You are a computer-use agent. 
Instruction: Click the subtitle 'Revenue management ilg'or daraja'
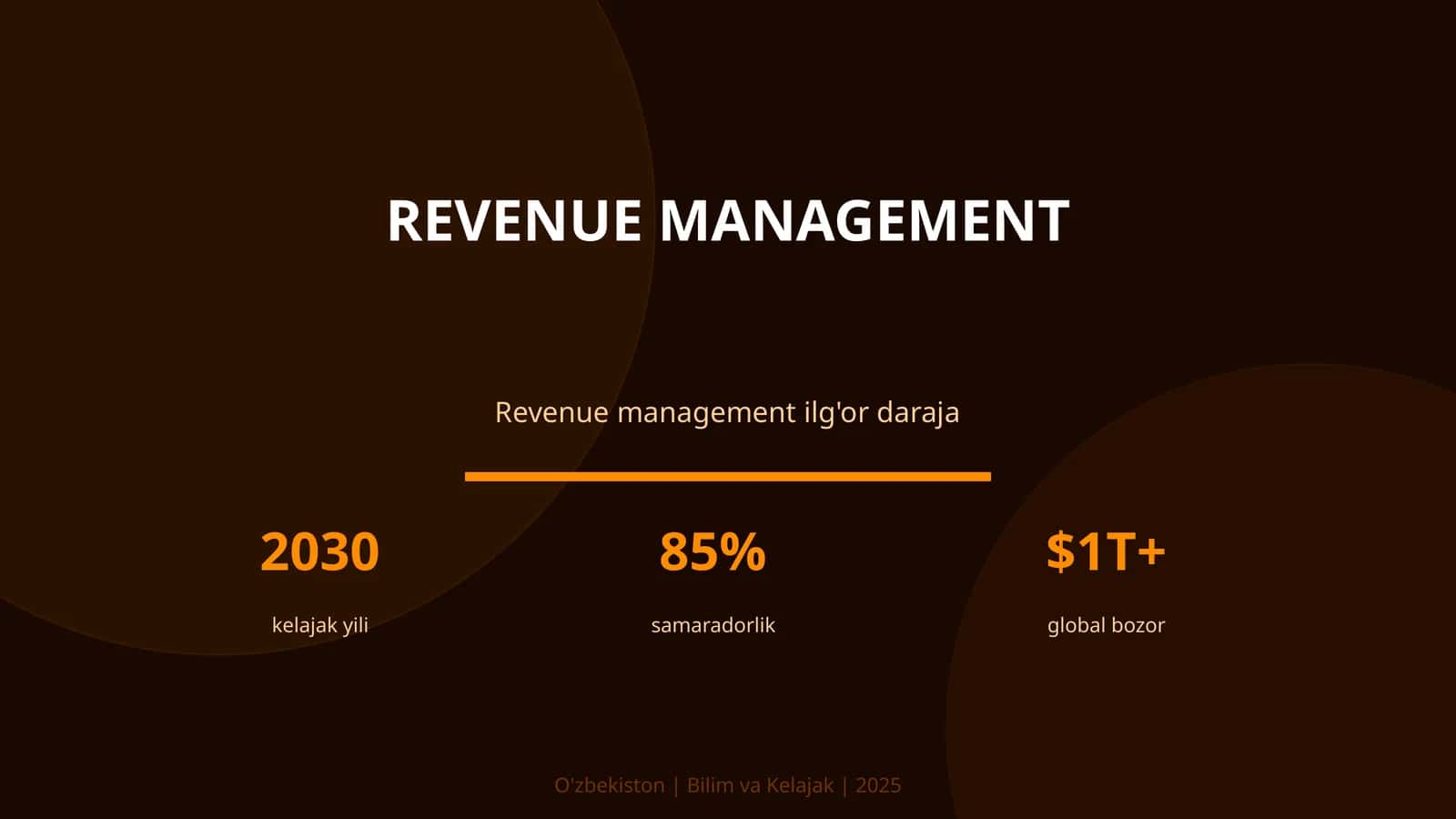tap(727, 412)
